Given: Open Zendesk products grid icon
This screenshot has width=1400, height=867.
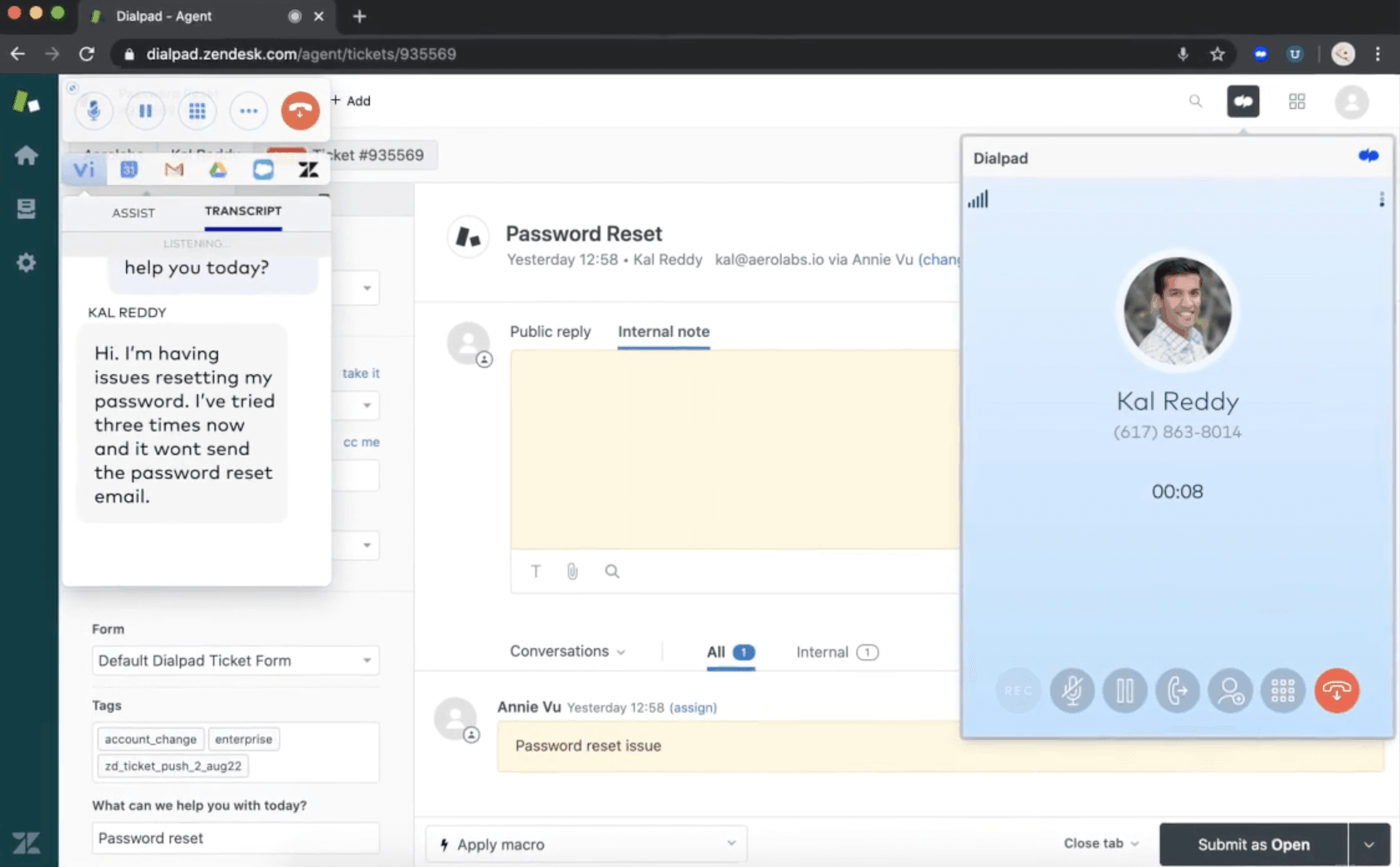Looking at the screenshot, I should [x=1297, y=101].
